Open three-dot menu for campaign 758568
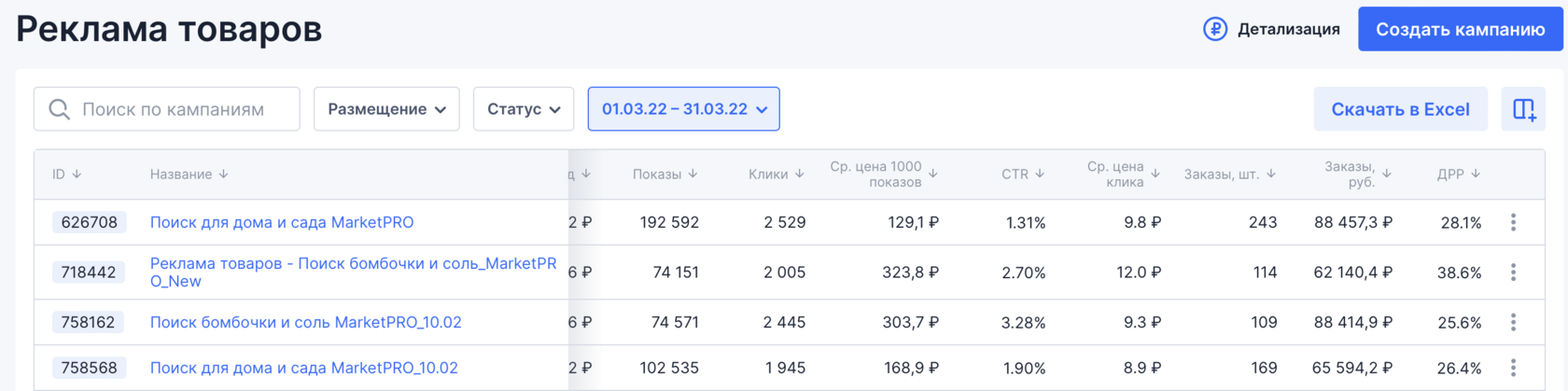This screenshot has height=391, width=1568. point(1513,368)
